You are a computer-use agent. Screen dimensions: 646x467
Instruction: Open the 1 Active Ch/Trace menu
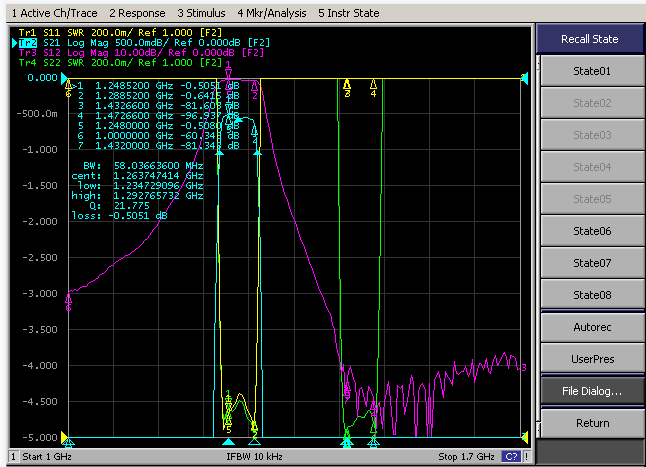[54, 13]
